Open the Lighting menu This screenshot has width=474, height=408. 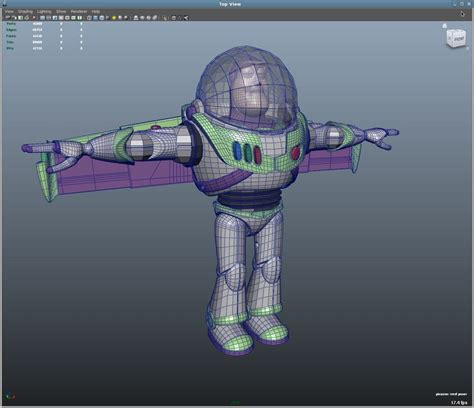44,11
